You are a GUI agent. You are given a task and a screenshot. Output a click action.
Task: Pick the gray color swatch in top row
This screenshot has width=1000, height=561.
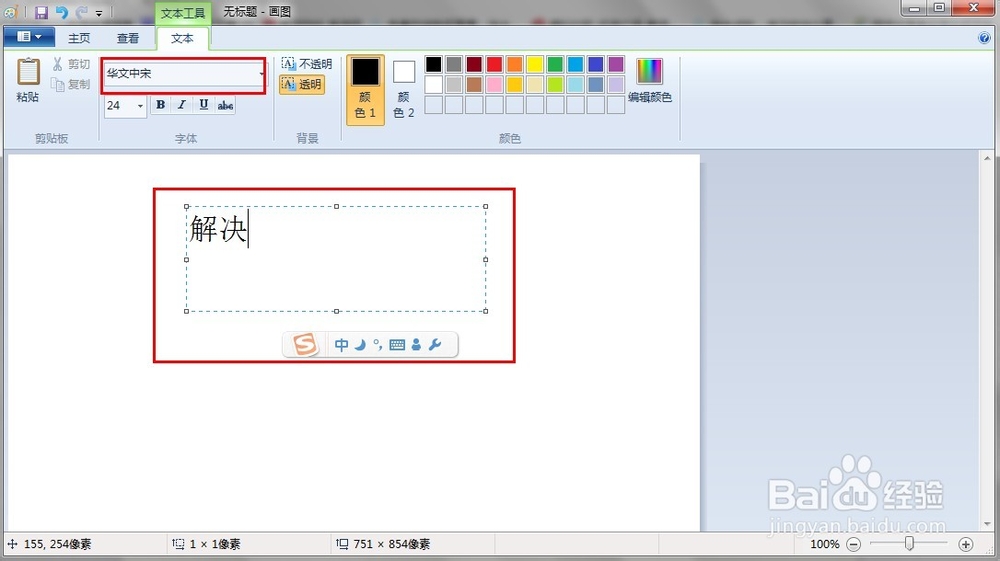(454, 64)
